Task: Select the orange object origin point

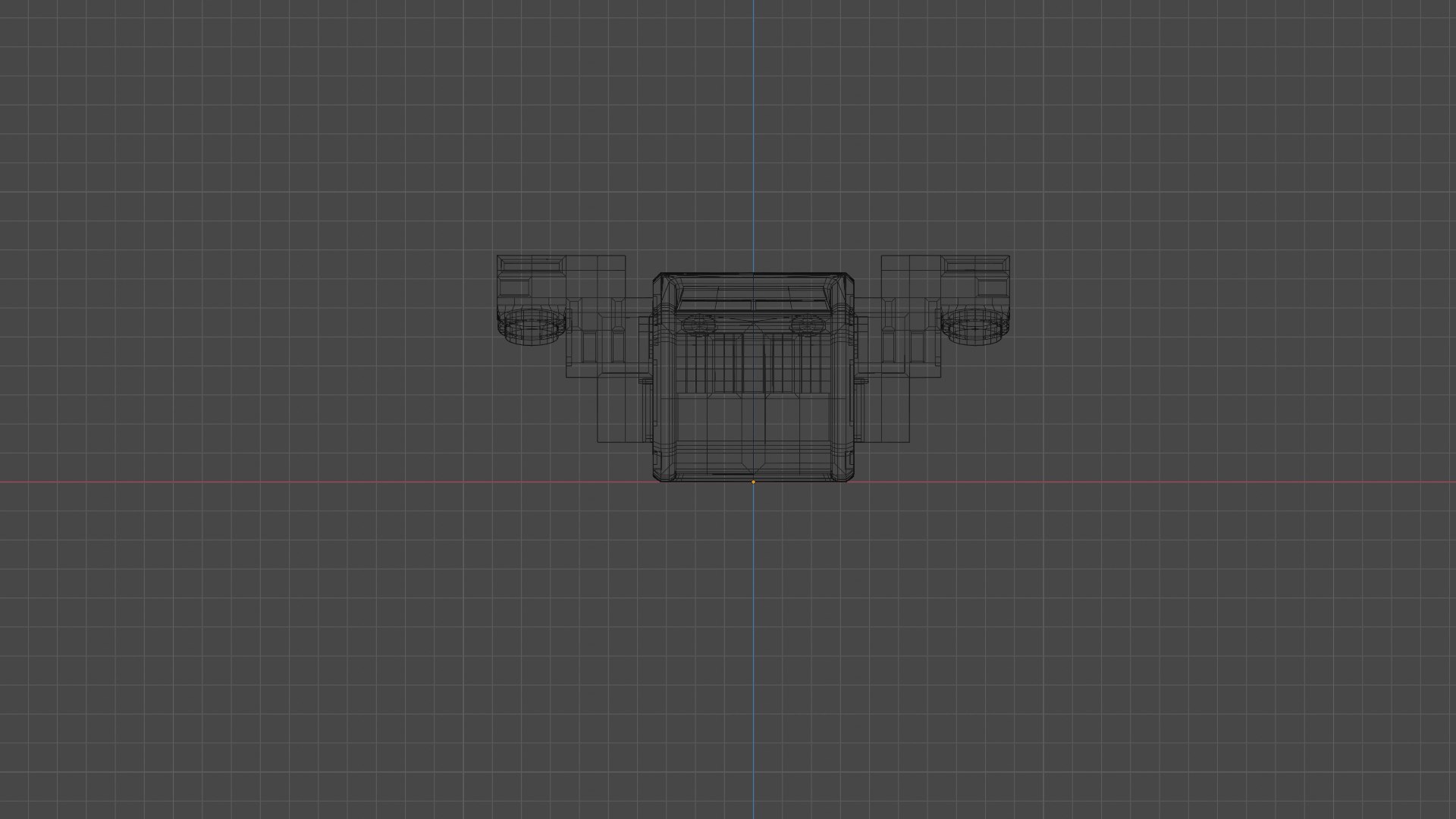Action: tap(753, 482)
